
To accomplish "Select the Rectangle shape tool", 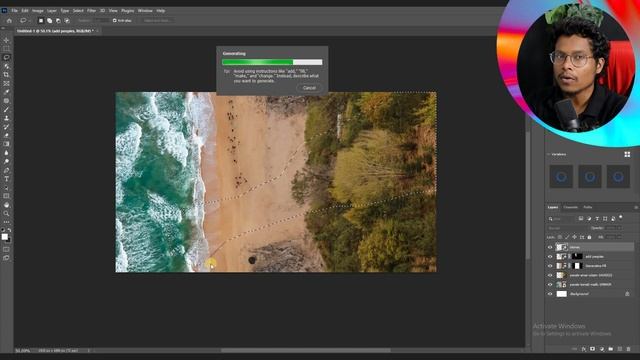I will point(6,196).
